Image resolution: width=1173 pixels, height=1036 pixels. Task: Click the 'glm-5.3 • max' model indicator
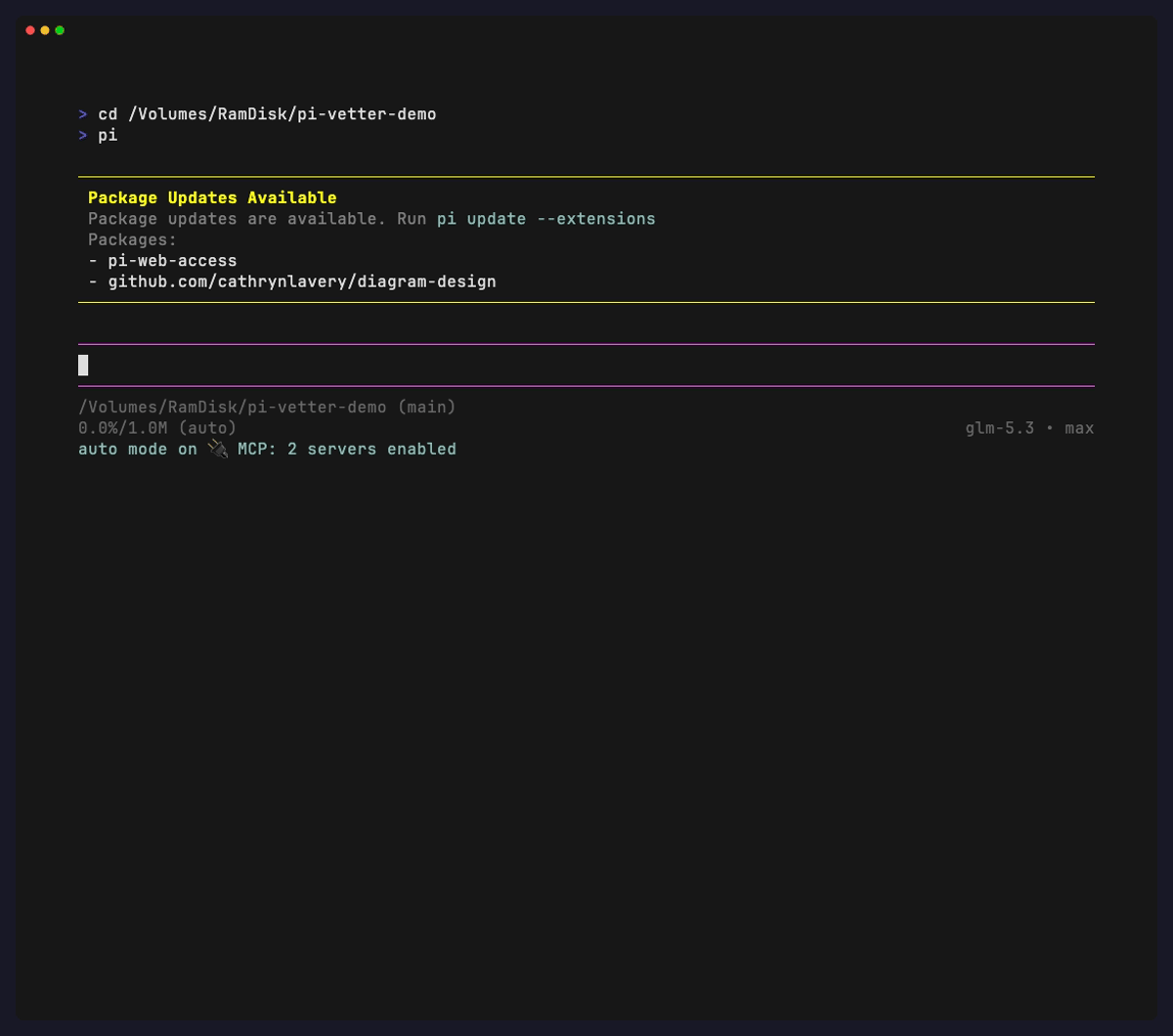(x=1029, y=428)
